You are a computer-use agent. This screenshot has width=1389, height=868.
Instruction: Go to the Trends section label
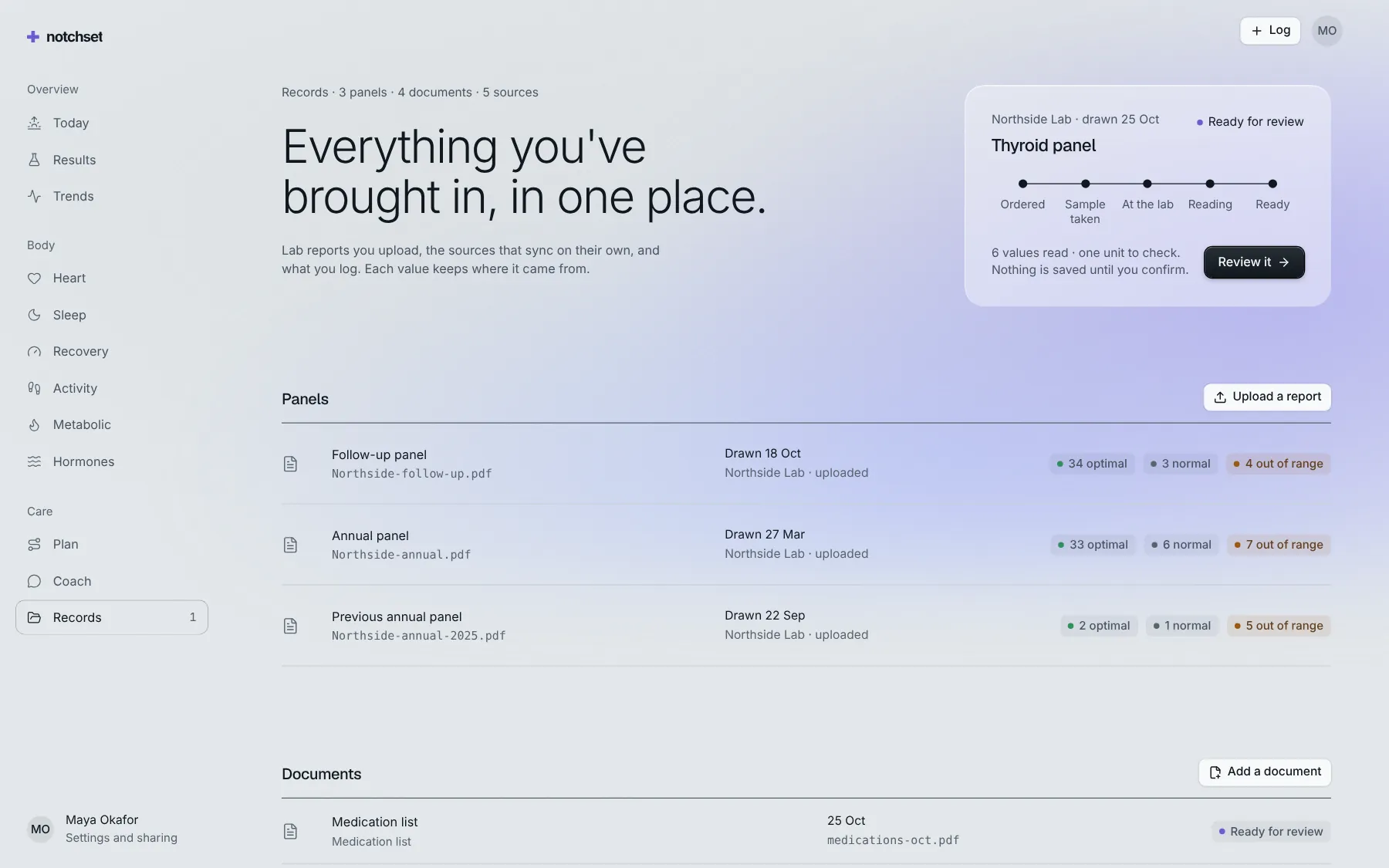pos(73,196)
